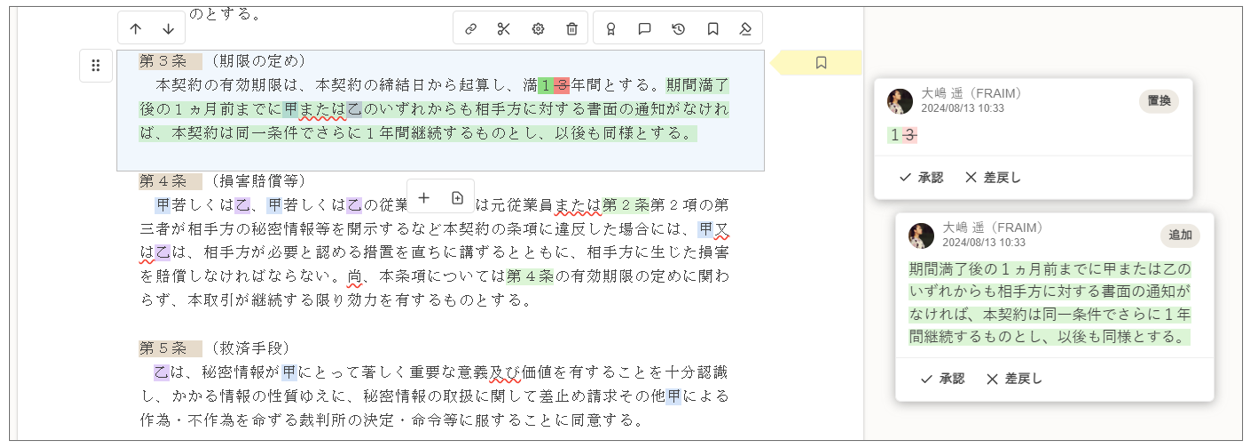
Task: Click the 第２条 cross-reference link in 第４条
Action: click(x=626, y=207)
